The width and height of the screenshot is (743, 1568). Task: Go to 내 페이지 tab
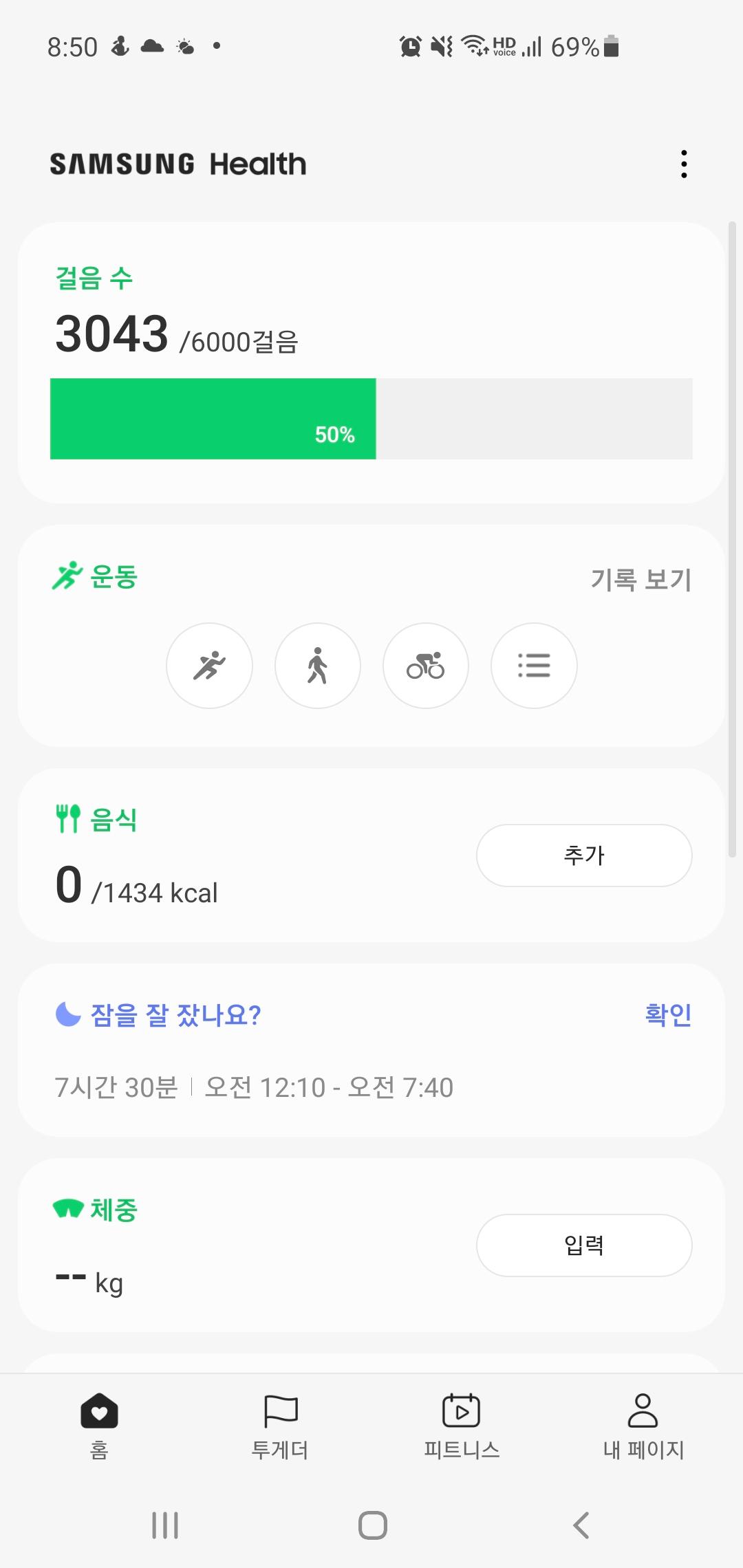point(643,1425)
